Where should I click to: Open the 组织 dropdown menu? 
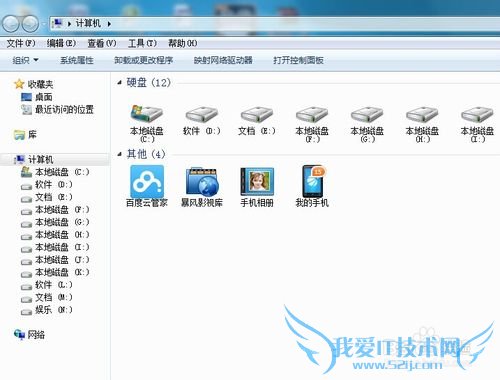(x=25, y=60)
